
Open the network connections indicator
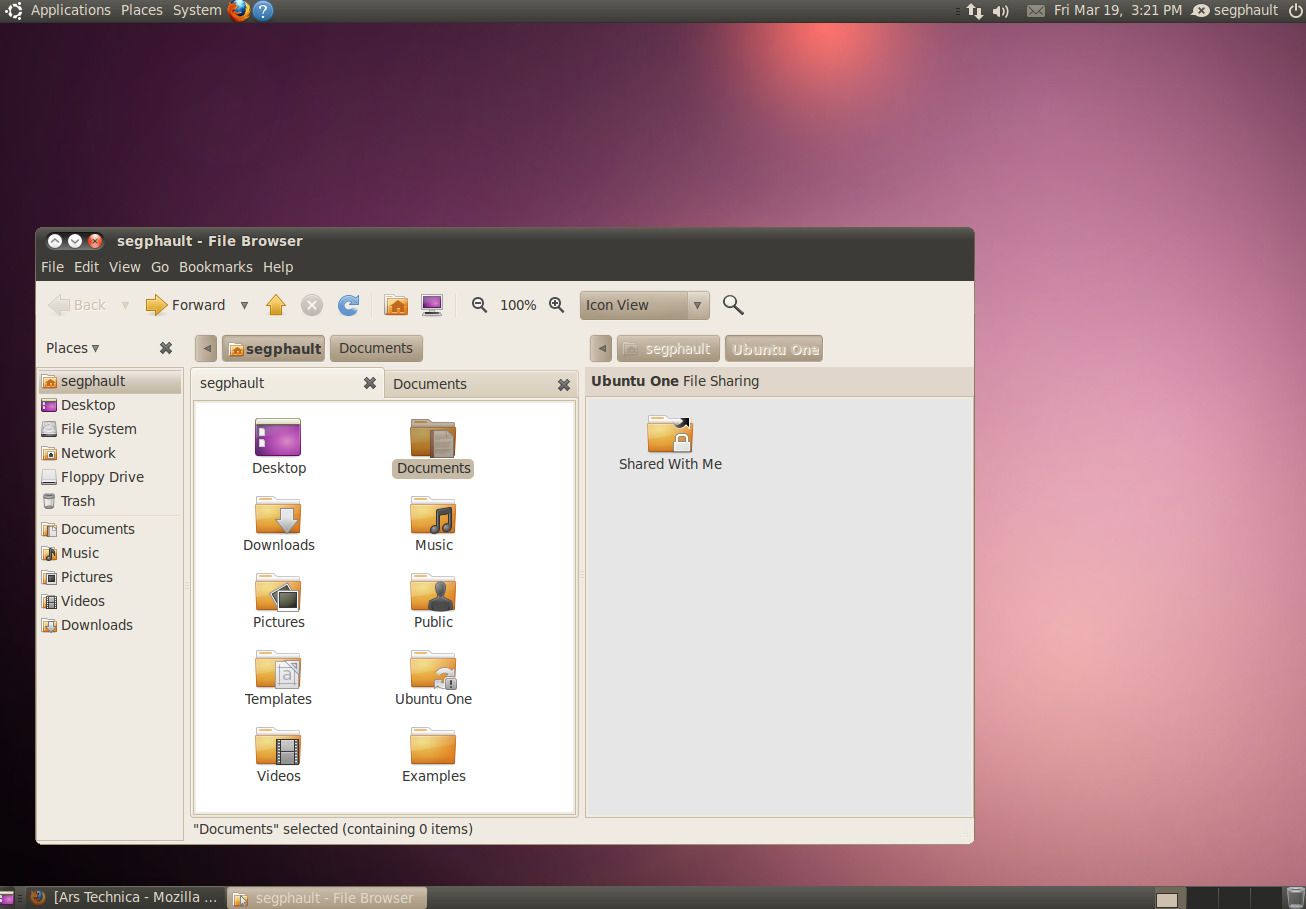point(975,11)
